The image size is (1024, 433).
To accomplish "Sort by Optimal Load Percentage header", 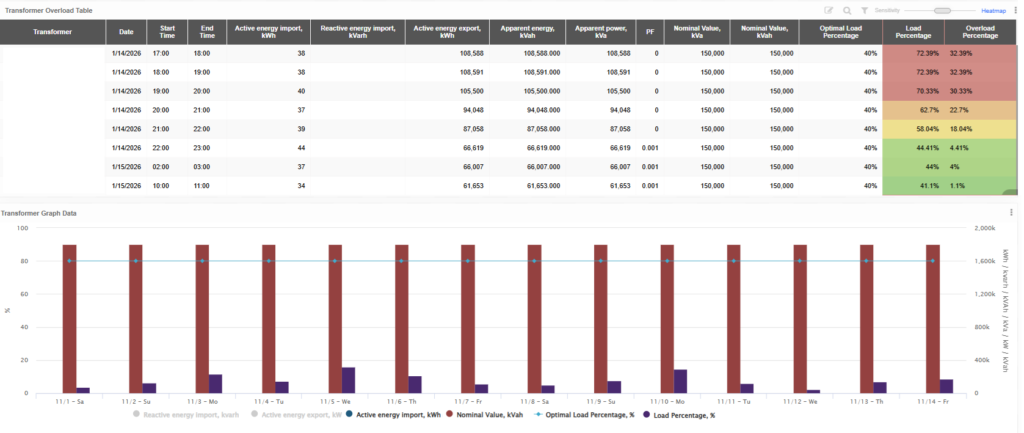I will click(840, 32).
